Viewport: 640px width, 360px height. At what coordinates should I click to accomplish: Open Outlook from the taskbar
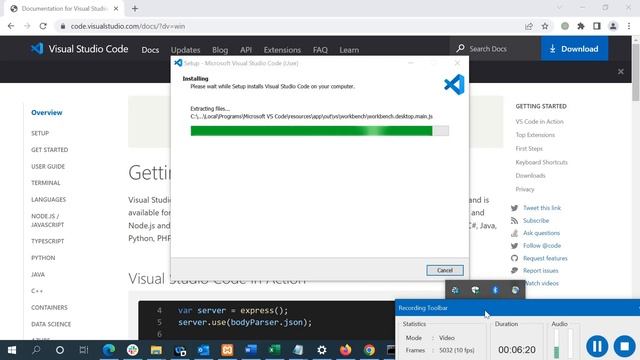pos(203,350)
